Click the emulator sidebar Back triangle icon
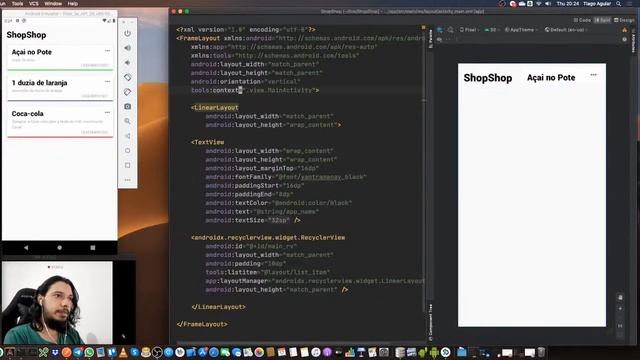Viewport: 640px width, 360px height. (x=127, y=136)
